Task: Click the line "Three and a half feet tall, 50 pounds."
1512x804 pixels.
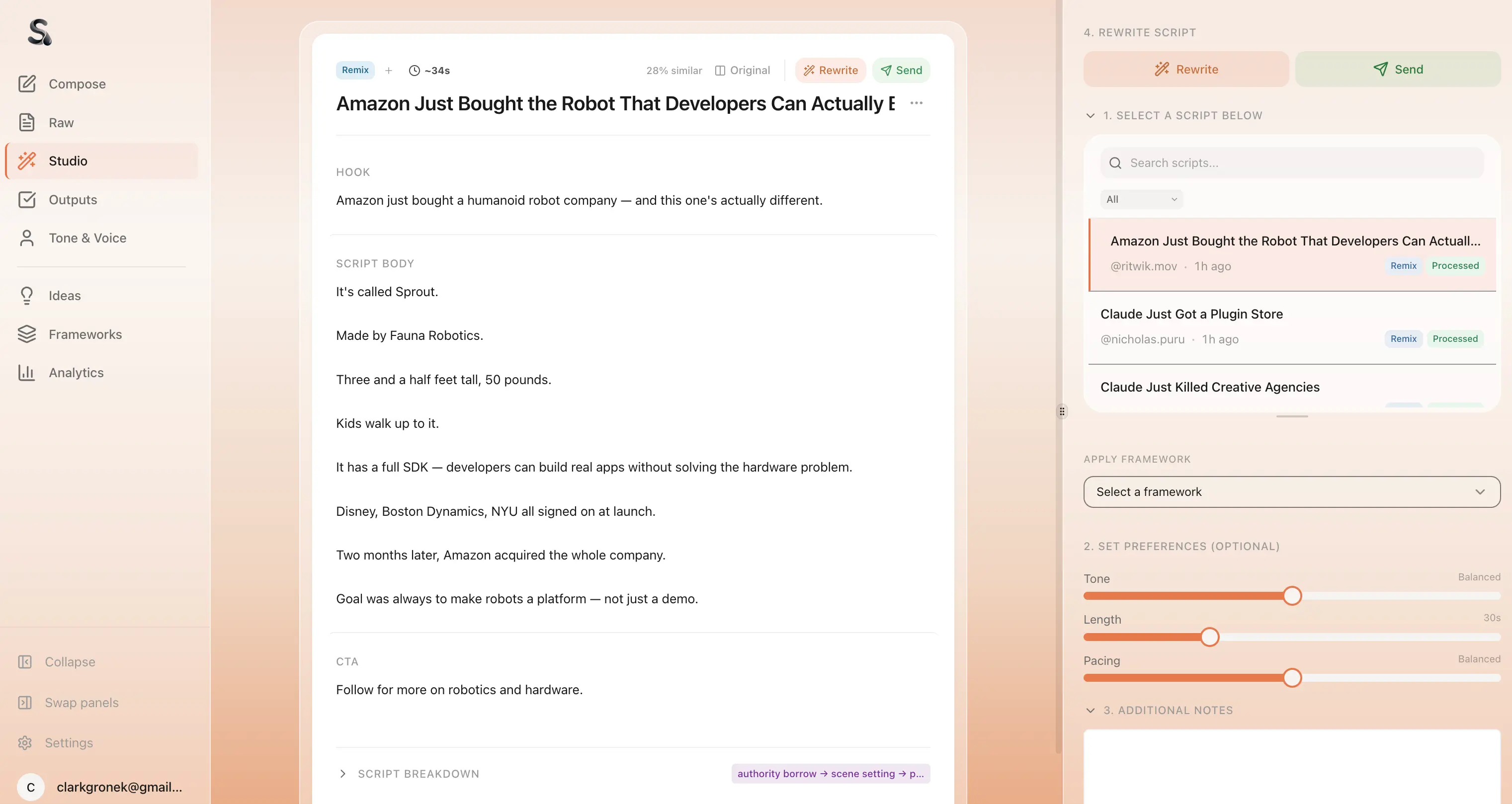Action: click(444, 379)
